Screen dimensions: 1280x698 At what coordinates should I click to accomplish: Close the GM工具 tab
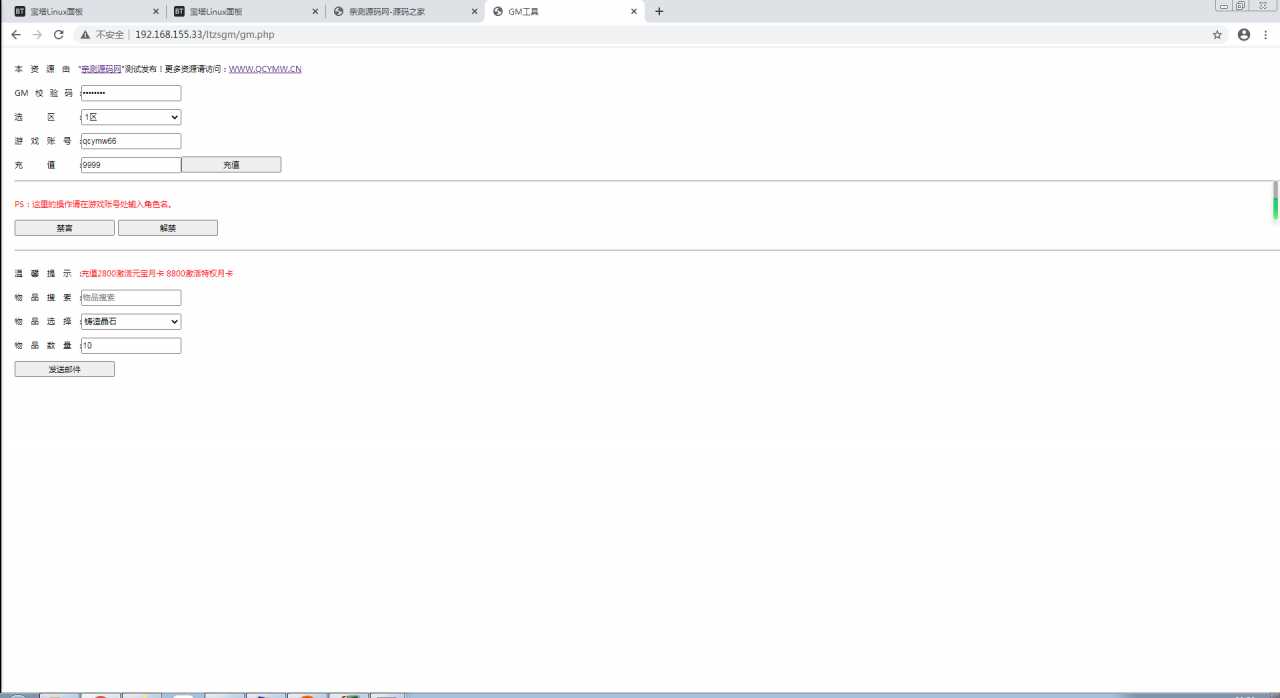pos(633,12)
